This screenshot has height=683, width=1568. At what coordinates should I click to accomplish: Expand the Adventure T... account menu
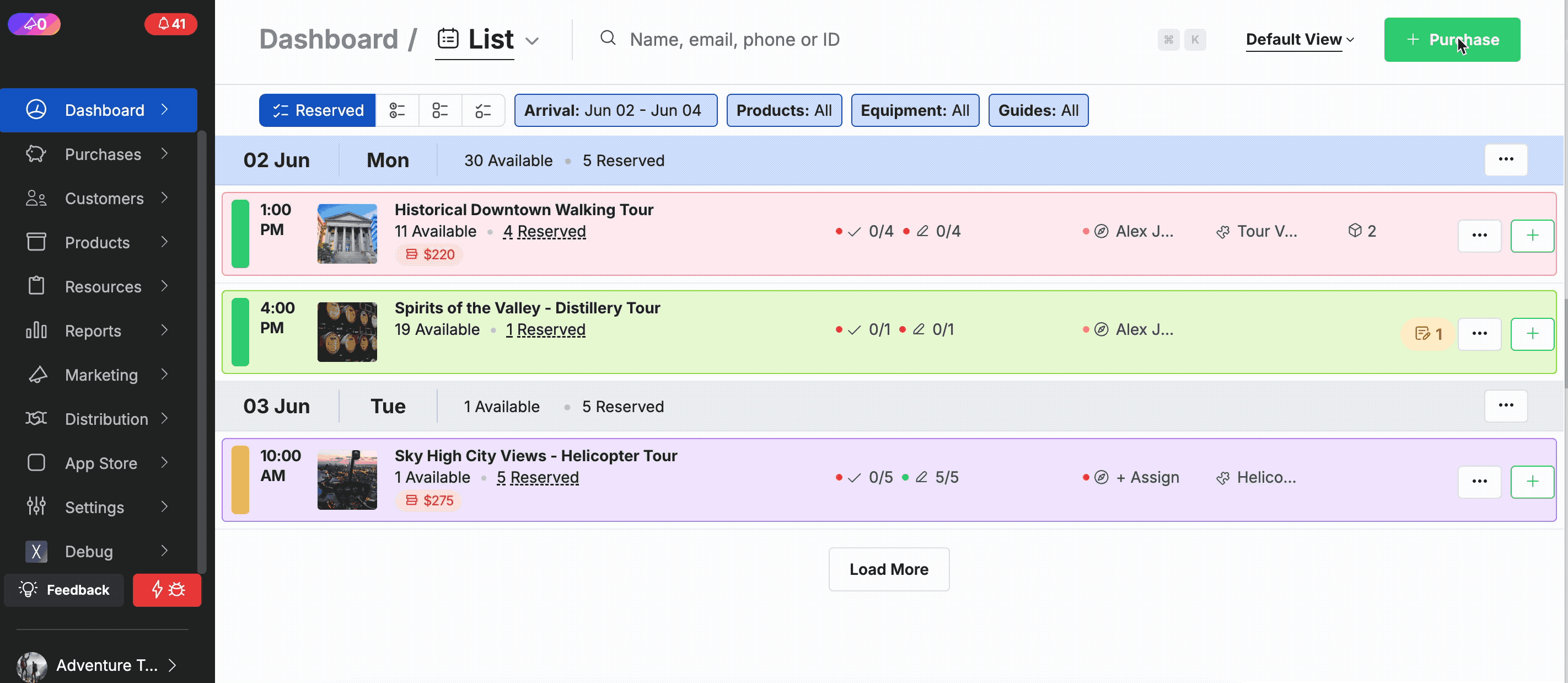[x=173, y=665]
